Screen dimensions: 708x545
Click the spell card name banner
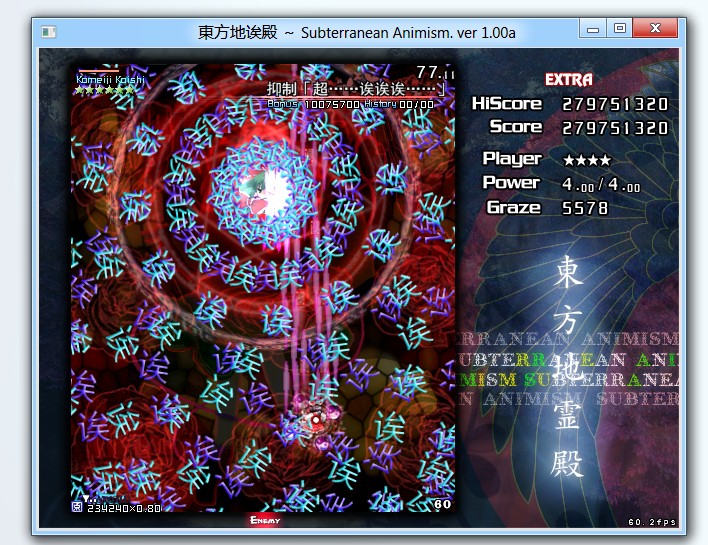point(355,89)
